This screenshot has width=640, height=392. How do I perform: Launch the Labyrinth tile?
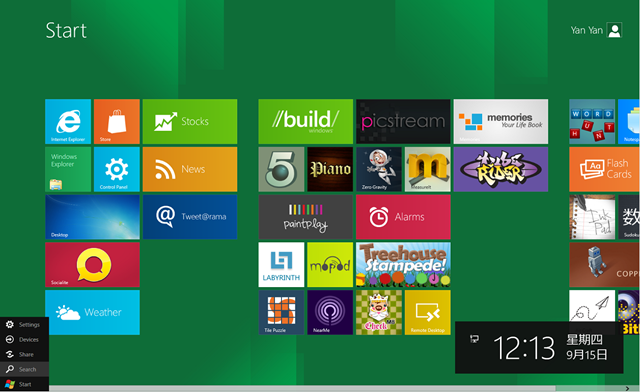tap(281, 265)
